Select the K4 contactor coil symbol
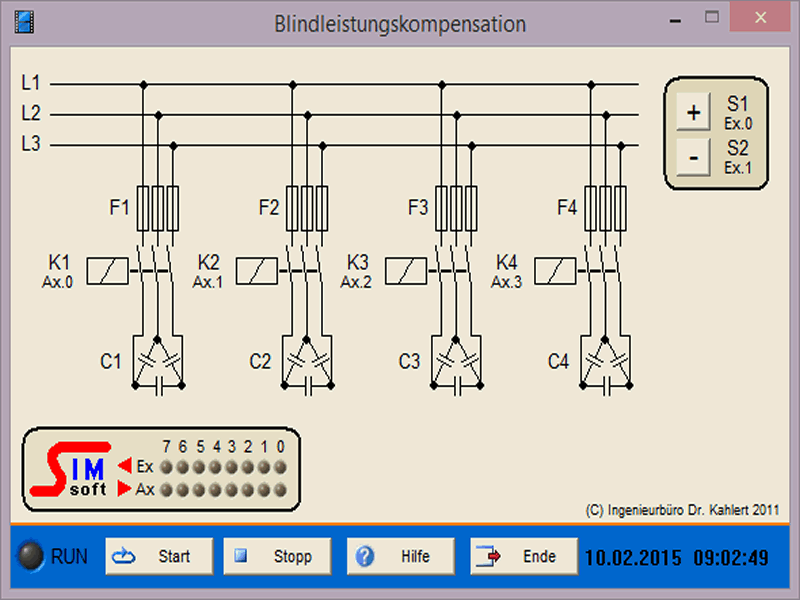Image resolution: width=800 pixels, height=600 pixels. point(555,271)
